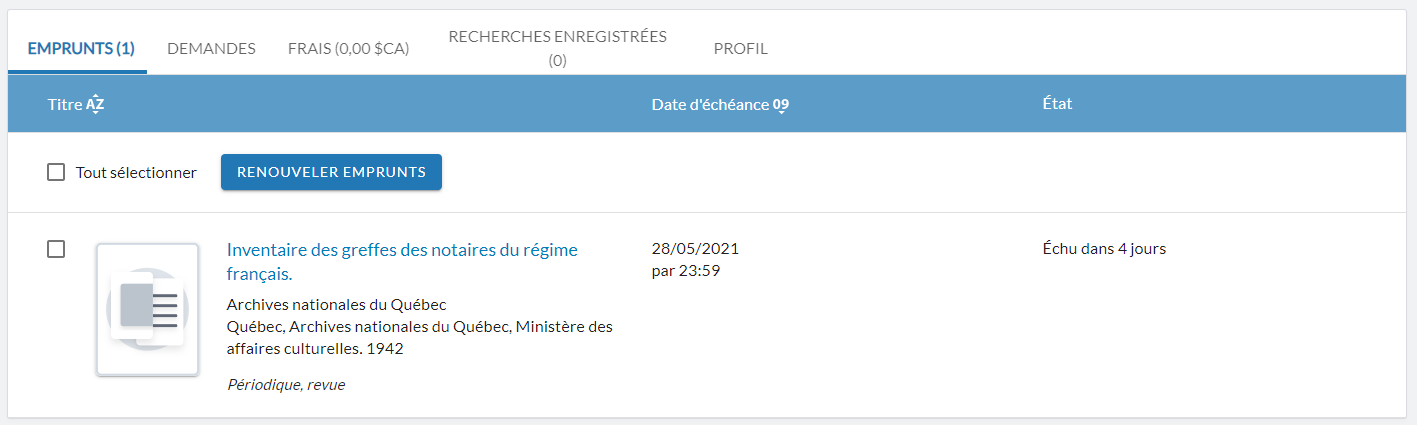Image resolution: width=1417 pixels, height=425 pixels.
Task: Click the RENOUVELER EMPRUNTS button
Action: [x=331, y=172]
